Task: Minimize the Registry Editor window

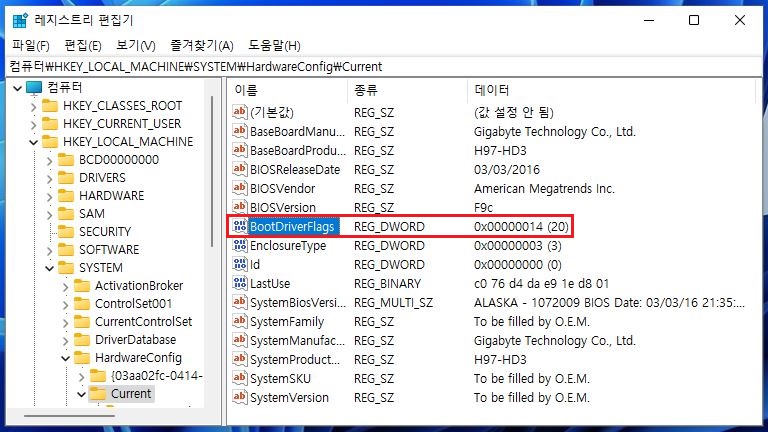Action: pos(649,21)
